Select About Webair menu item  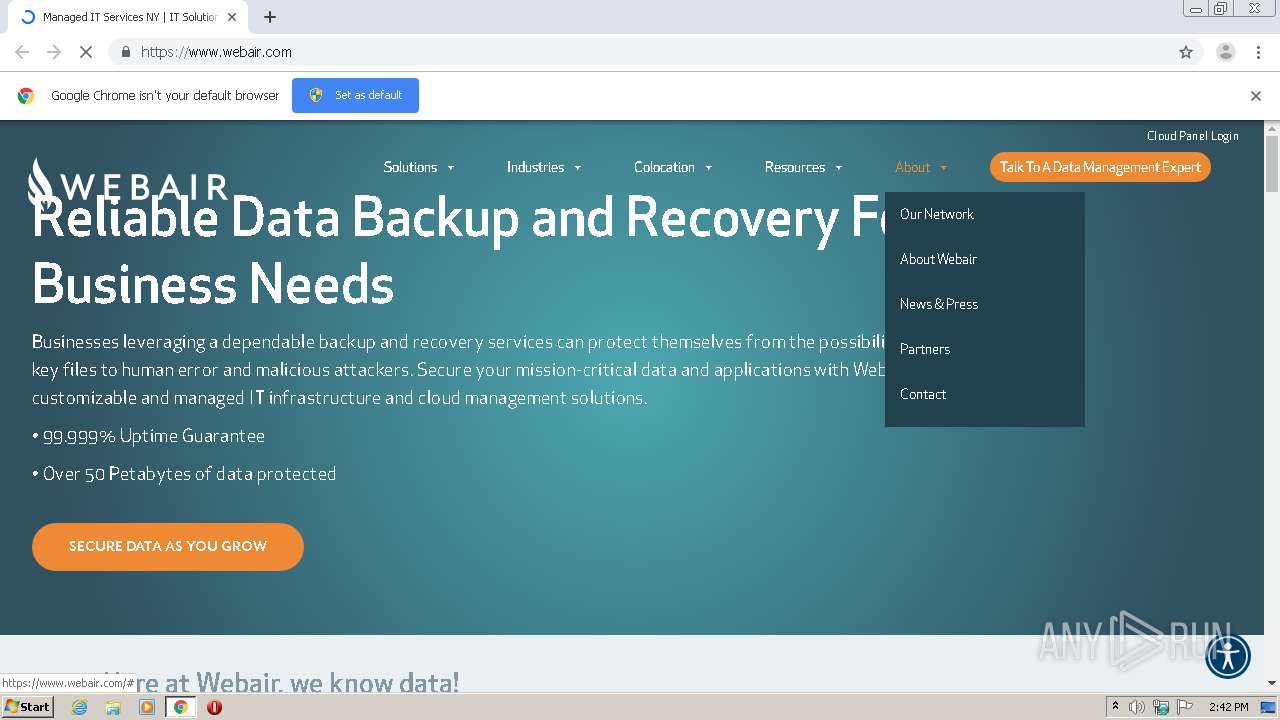938,259
